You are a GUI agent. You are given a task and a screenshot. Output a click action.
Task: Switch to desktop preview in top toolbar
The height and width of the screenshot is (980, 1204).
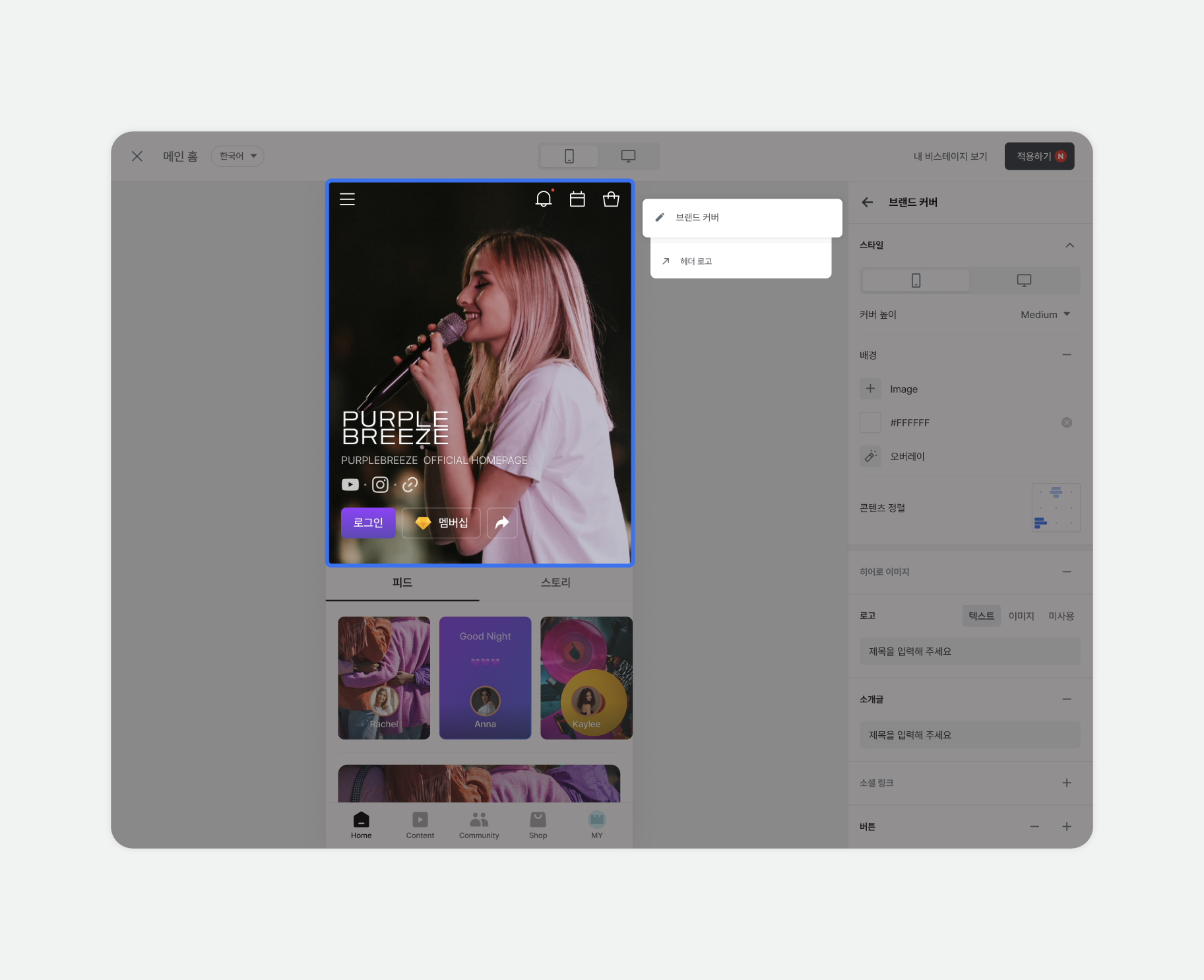click(x=628, y=156)
